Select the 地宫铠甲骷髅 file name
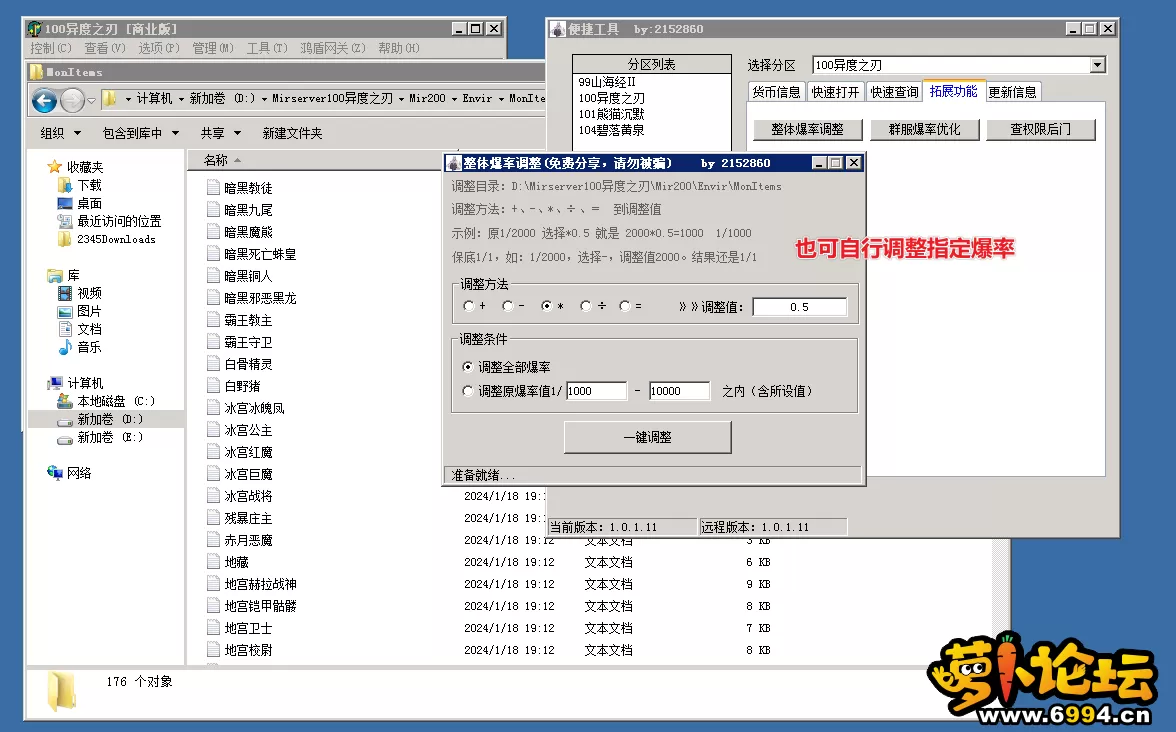This screenshot has width=1176, height=732. click(x=260, y=606)
